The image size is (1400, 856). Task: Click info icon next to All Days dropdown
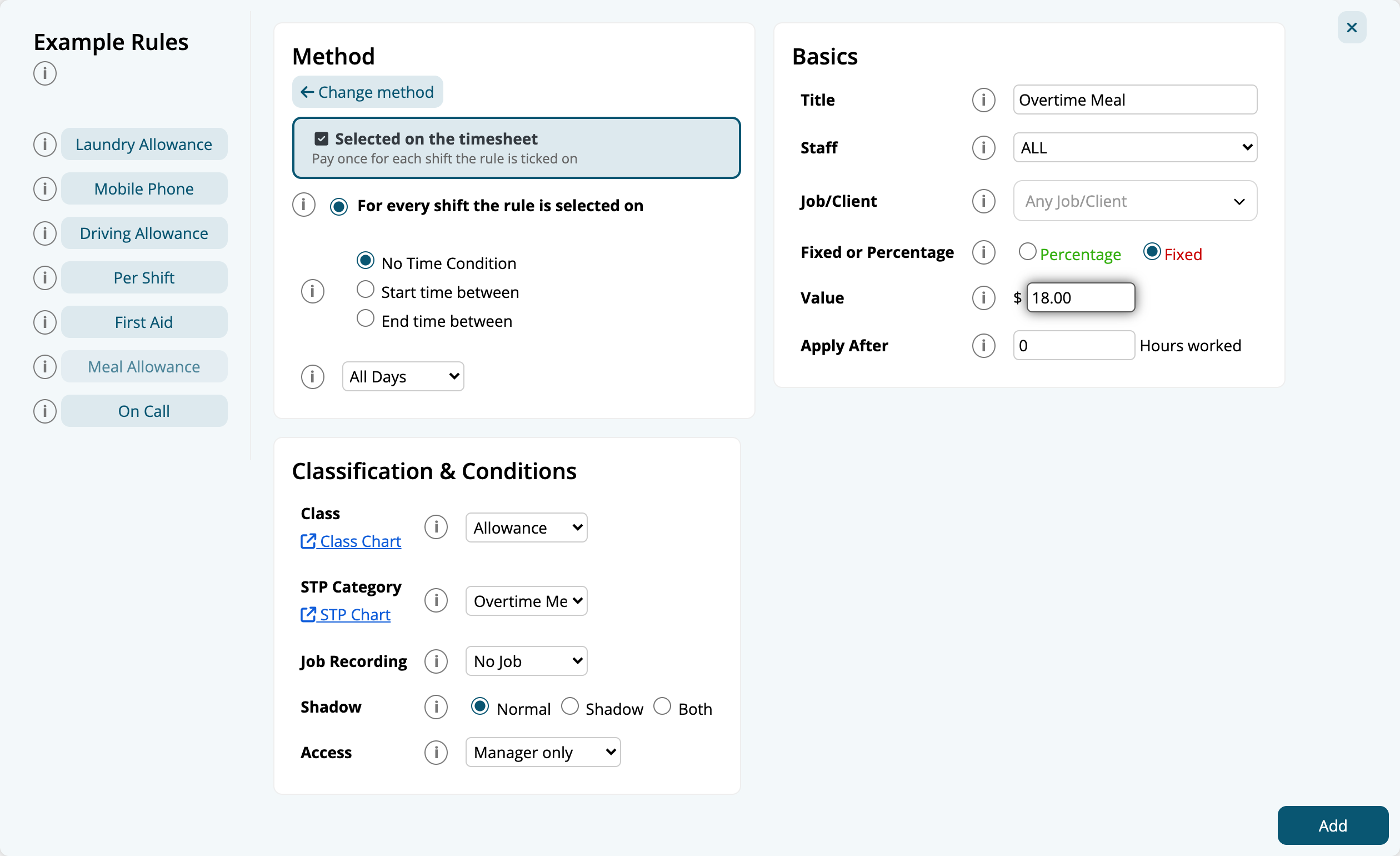coord(312,377)
